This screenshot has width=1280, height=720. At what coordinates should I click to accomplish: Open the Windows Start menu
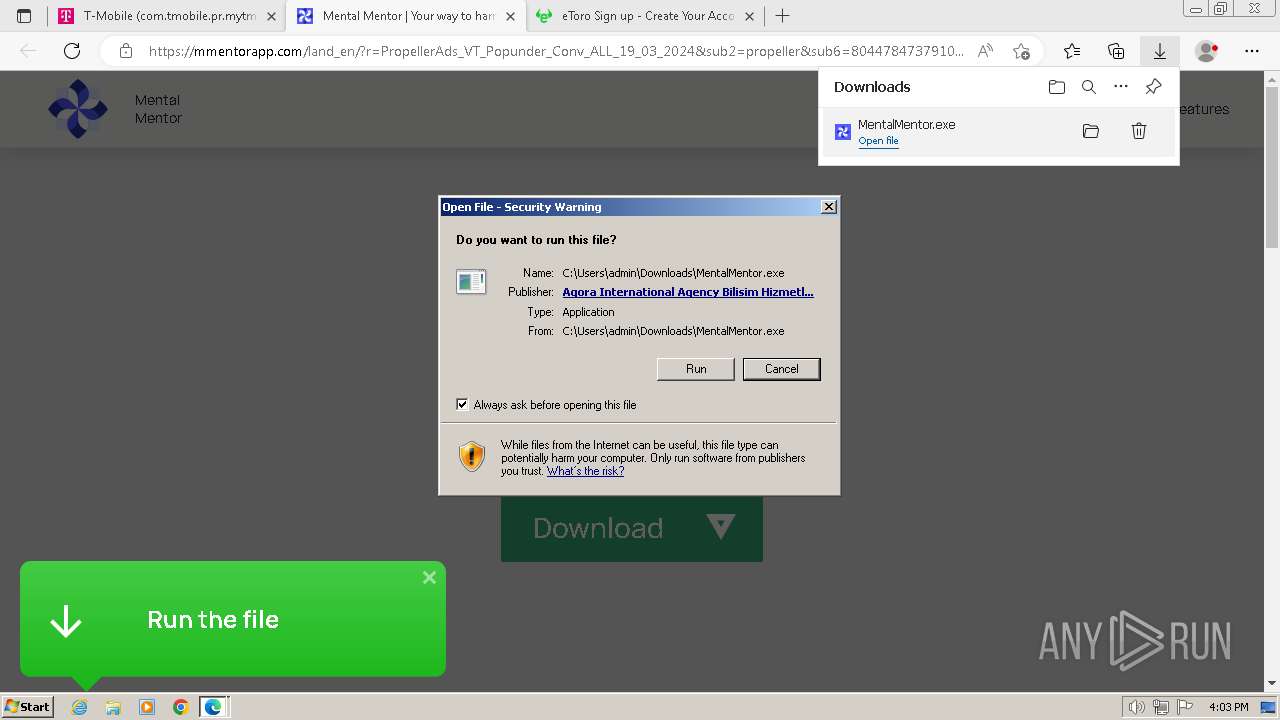pyautogui.click(x=28, y=706)
